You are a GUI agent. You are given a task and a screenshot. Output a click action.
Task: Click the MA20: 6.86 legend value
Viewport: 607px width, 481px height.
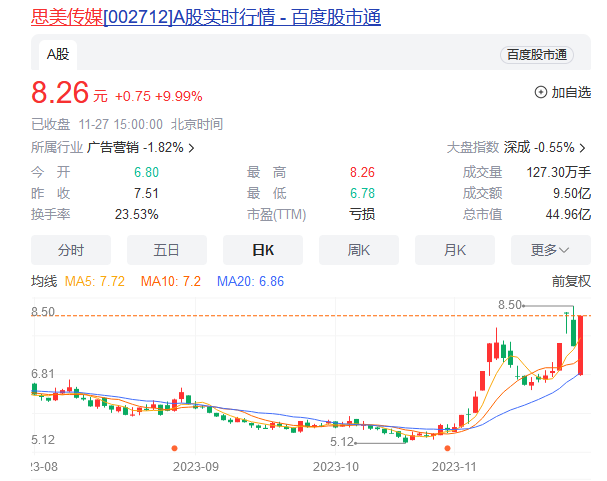[x=250, y=281]
